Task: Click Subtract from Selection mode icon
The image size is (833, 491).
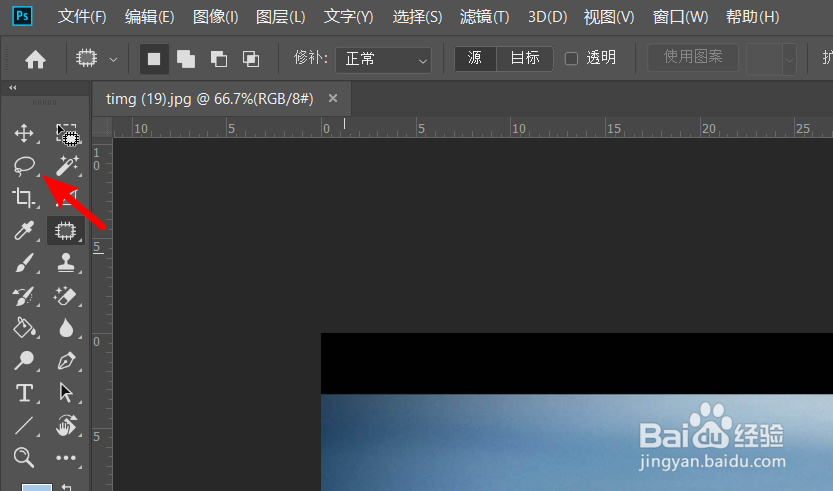Action: (218, 58)
